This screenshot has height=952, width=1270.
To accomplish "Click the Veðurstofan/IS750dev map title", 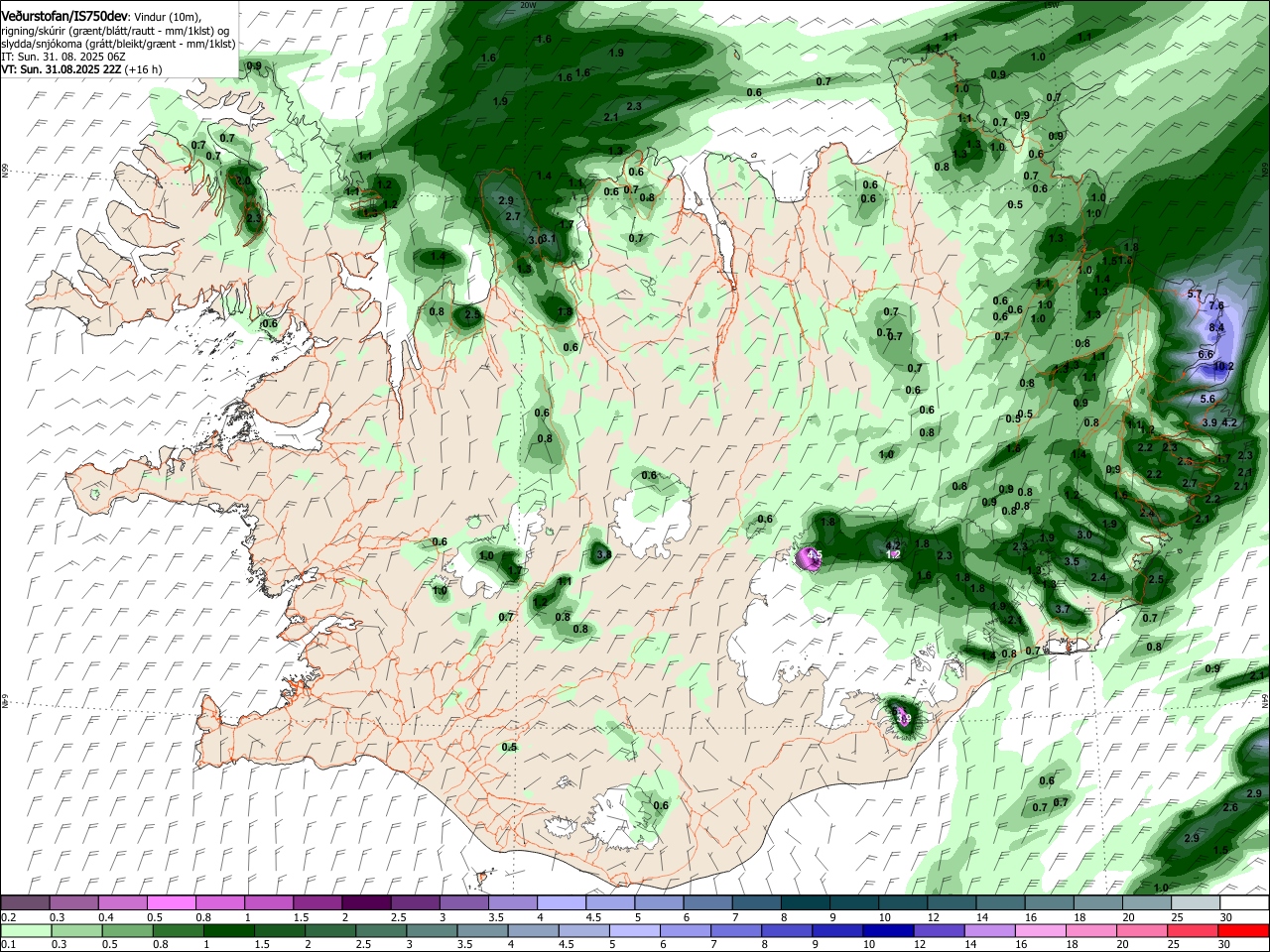I will [63, 16].
